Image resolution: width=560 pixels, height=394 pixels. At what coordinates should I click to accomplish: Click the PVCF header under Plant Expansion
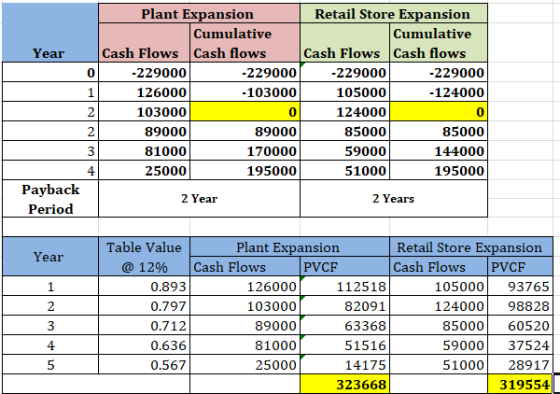345,267
